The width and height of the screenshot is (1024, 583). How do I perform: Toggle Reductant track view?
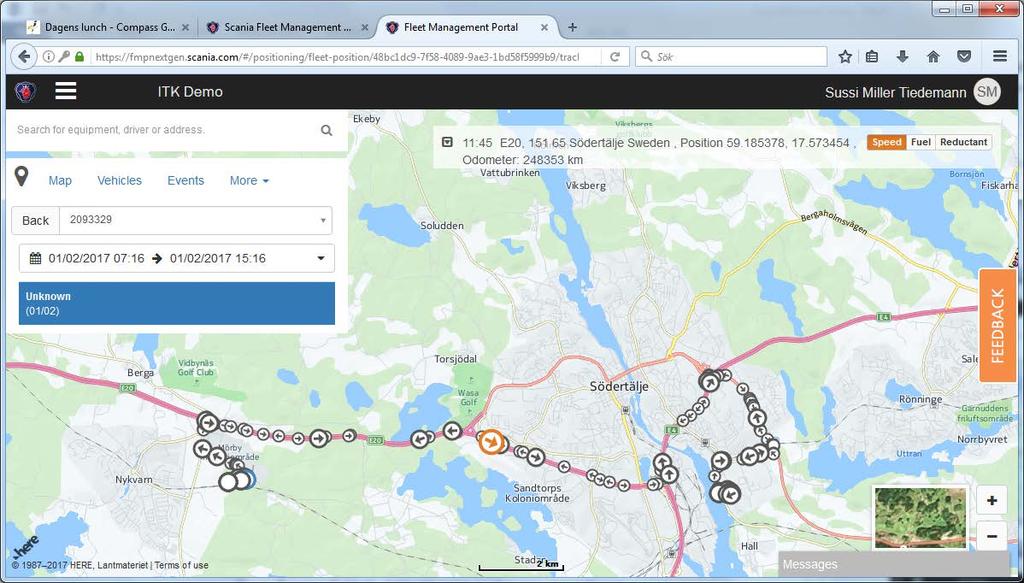click(x=963, y=142)
